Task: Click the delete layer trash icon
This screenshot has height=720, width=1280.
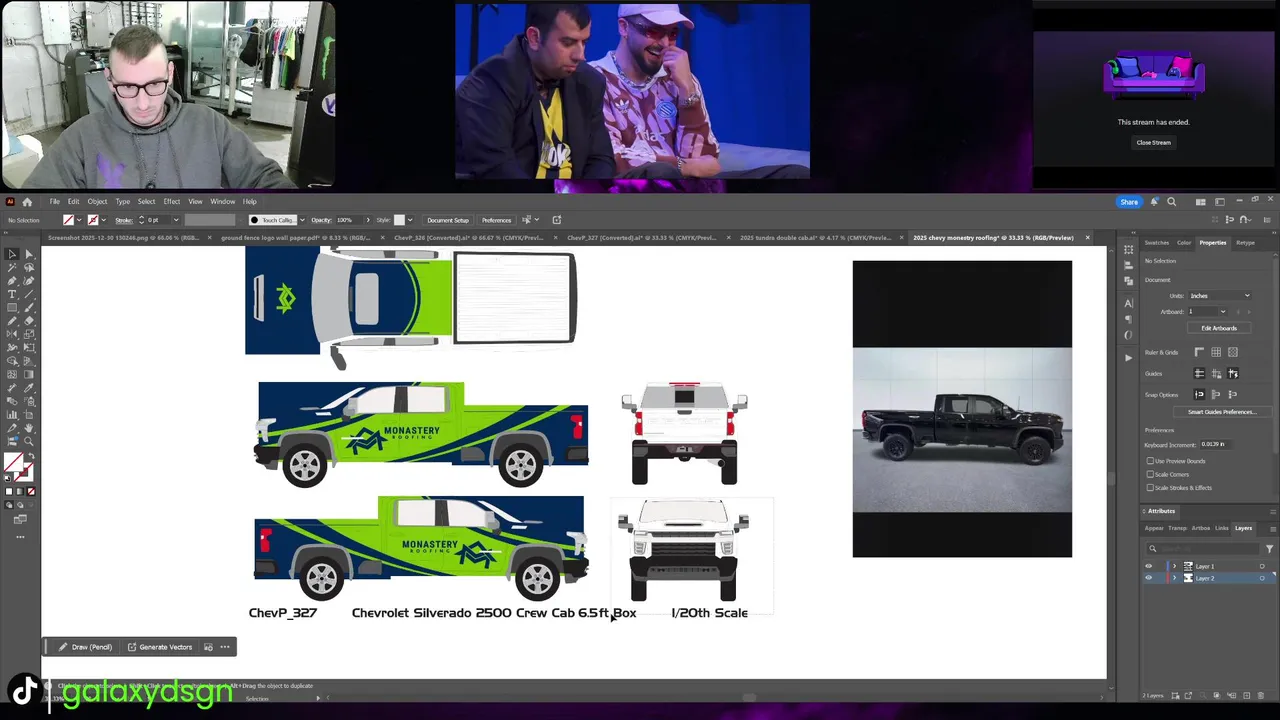Action: [1261, 696]
